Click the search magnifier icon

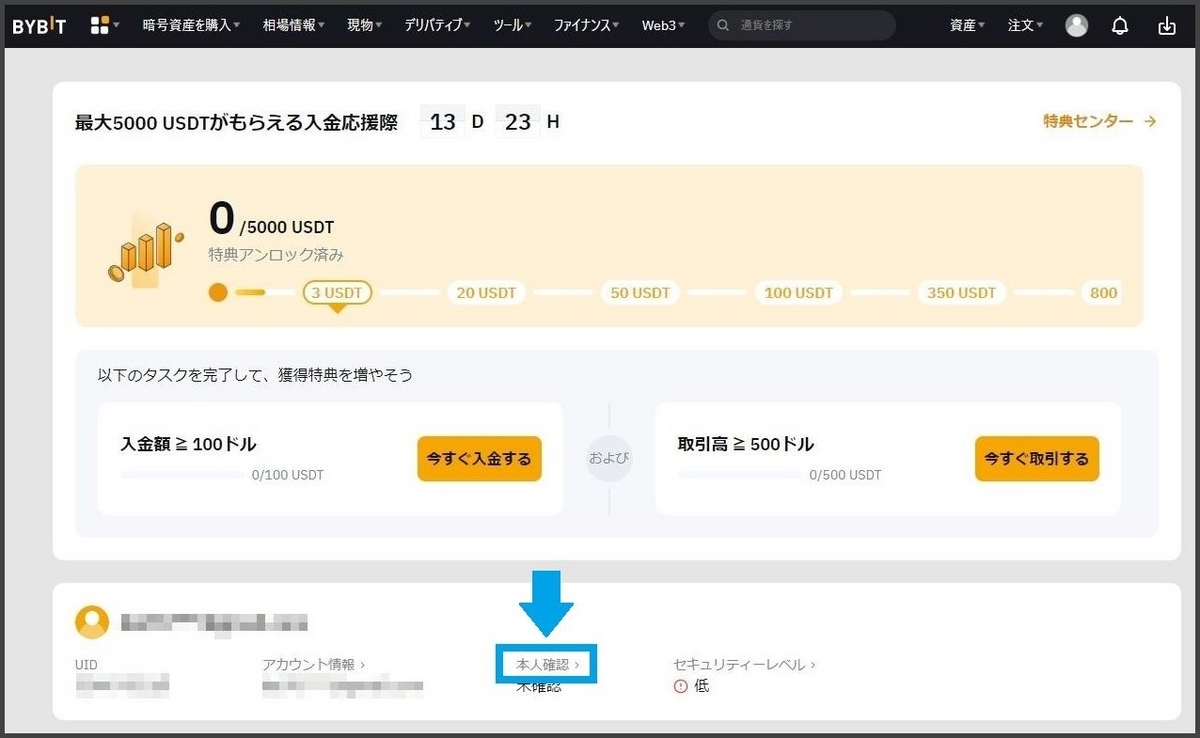[724, 26]
